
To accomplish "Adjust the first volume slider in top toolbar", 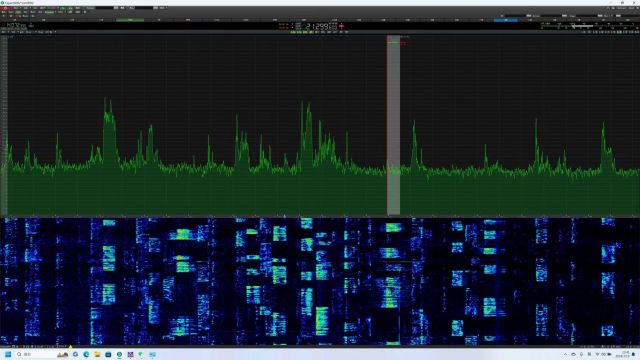I will tap(104, 8).
